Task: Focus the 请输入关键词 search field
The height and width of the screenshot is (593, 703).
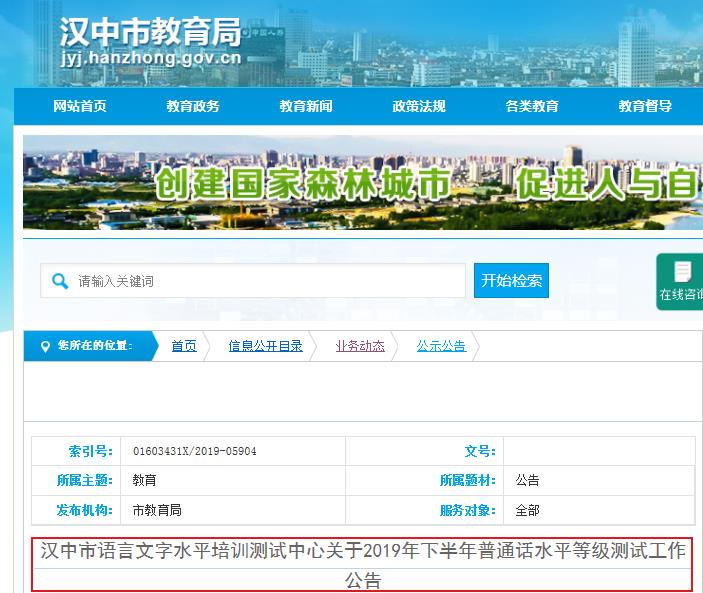Action: tap(265, 281)
